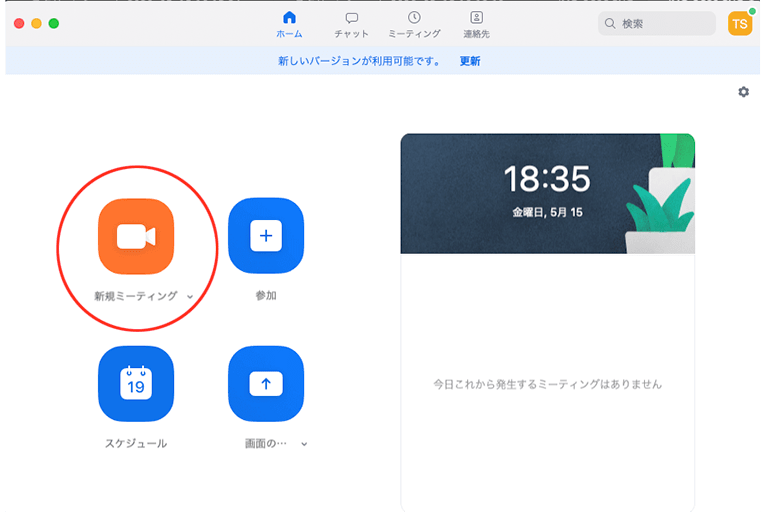
Task: Click the 18:35 clock display
Action: [547, 179]
